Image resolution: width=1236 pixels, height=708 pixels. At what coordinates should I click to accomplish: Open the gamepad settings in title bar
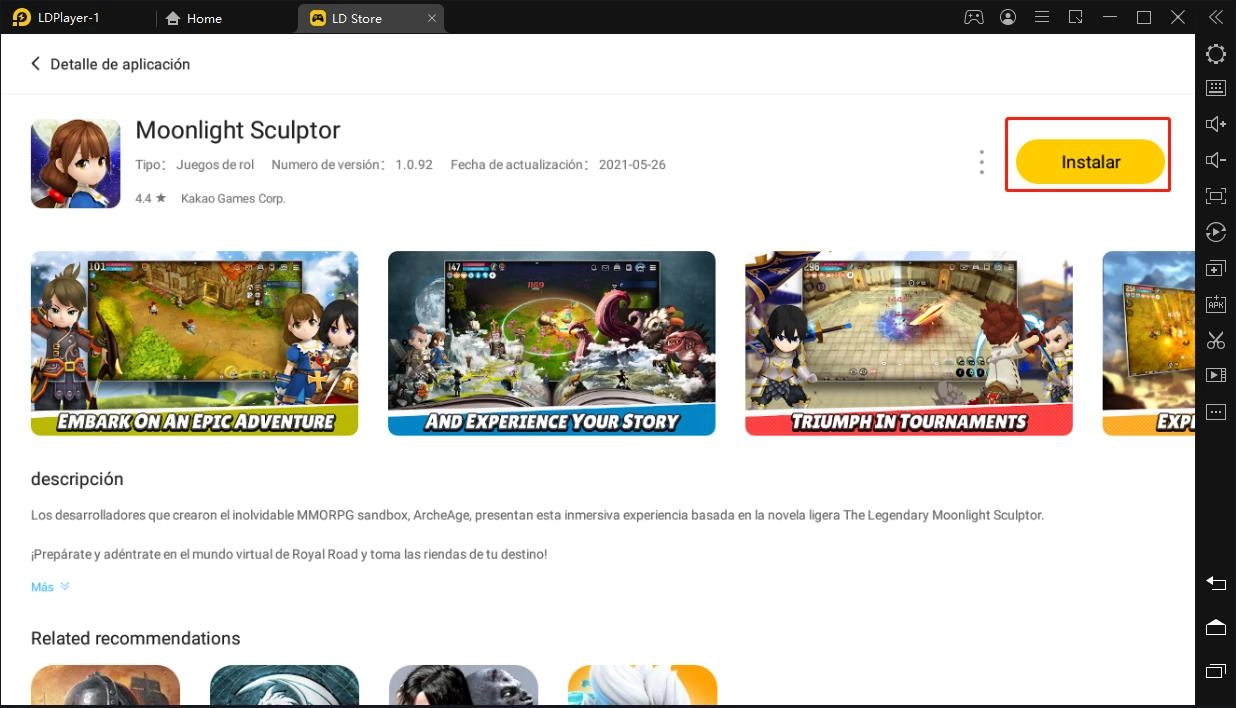pos(973,17)
